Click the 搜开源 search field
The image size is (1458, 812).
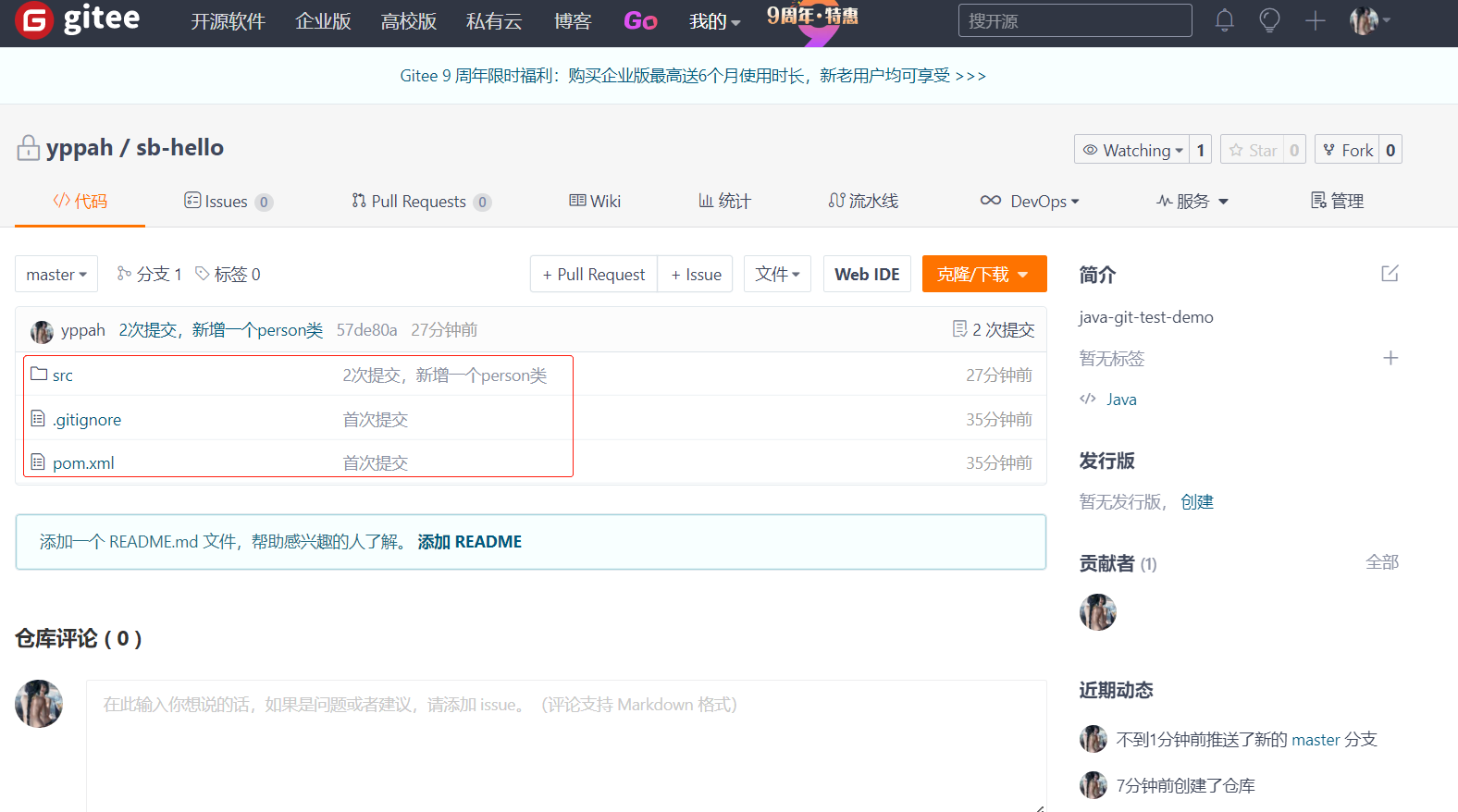1074,20
